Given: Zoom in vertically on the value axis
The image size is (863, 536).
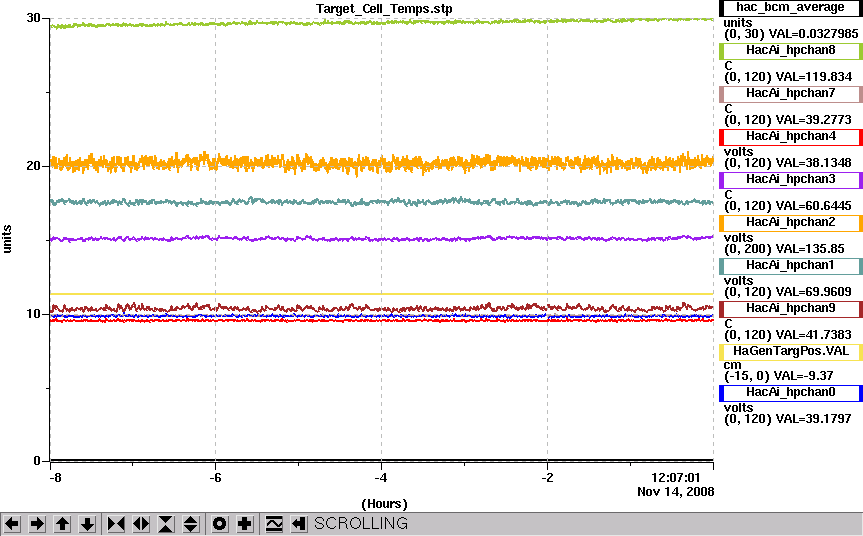Looking at the screenshot, I should tap(166, 523).
